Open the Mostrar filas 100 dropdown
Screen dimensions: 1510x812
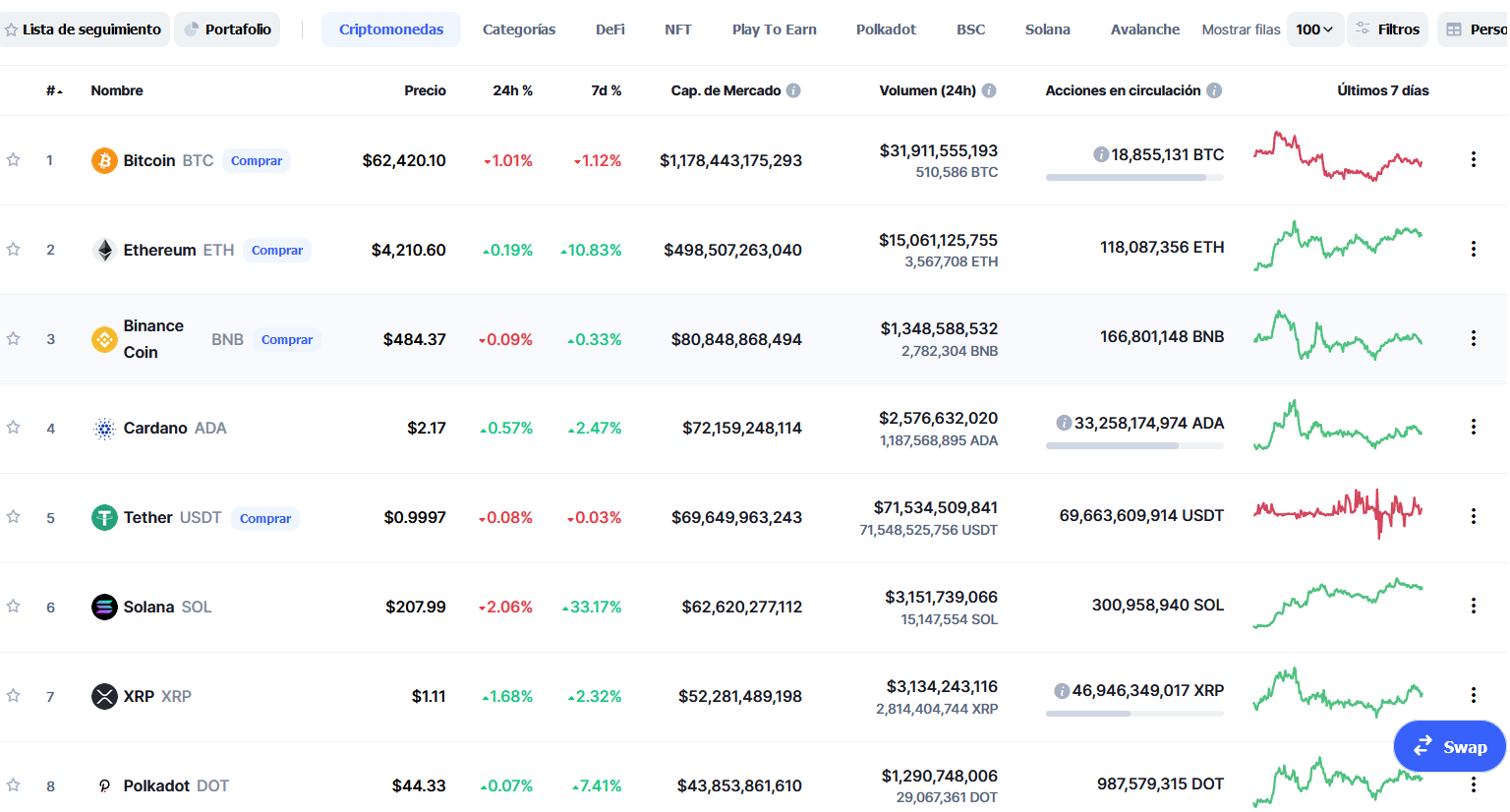1314,29
